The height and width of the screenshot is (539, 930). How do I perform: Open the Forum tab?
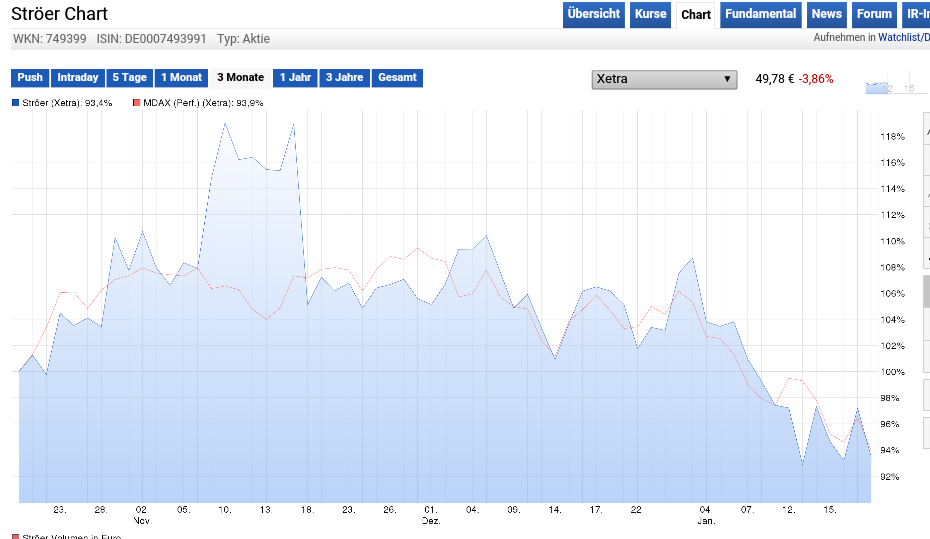tap(874, 15)
